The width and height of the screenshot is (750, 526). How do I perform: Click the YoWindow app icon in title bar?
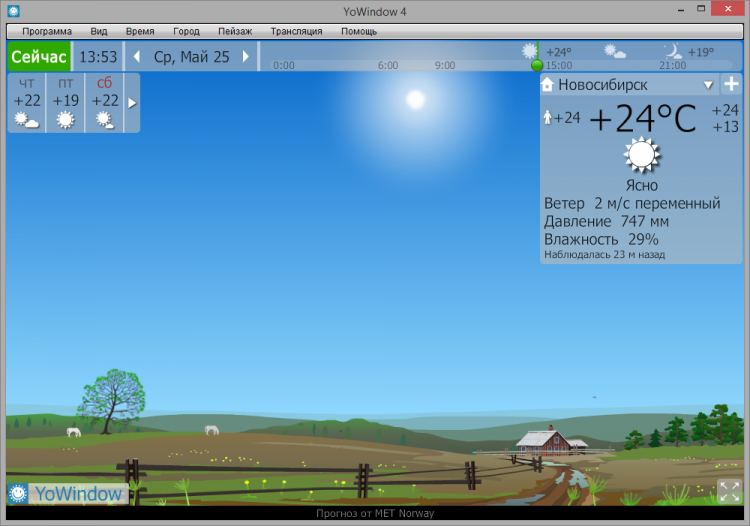click(13, 11)
